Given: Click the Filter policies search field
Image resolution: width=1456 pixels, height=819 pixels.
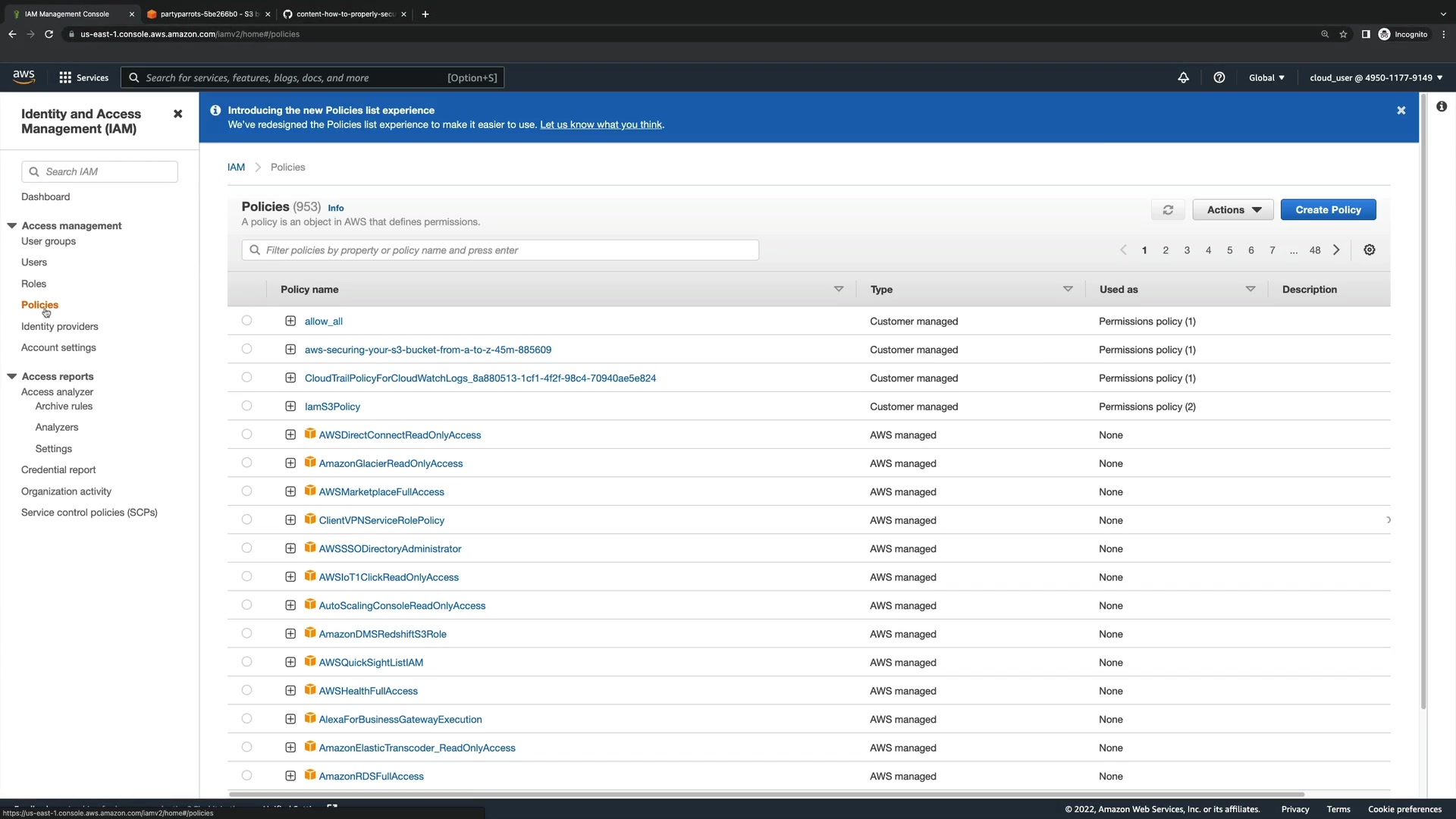Looking at the screenshot, I should pos(500,250).
